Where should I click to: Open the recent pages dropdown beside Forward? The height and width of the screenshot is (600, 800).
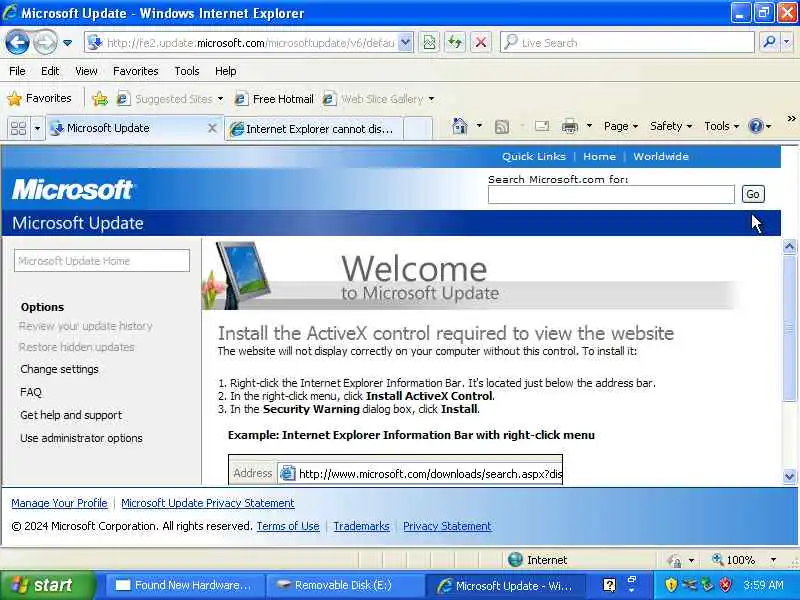coord(67,43)
